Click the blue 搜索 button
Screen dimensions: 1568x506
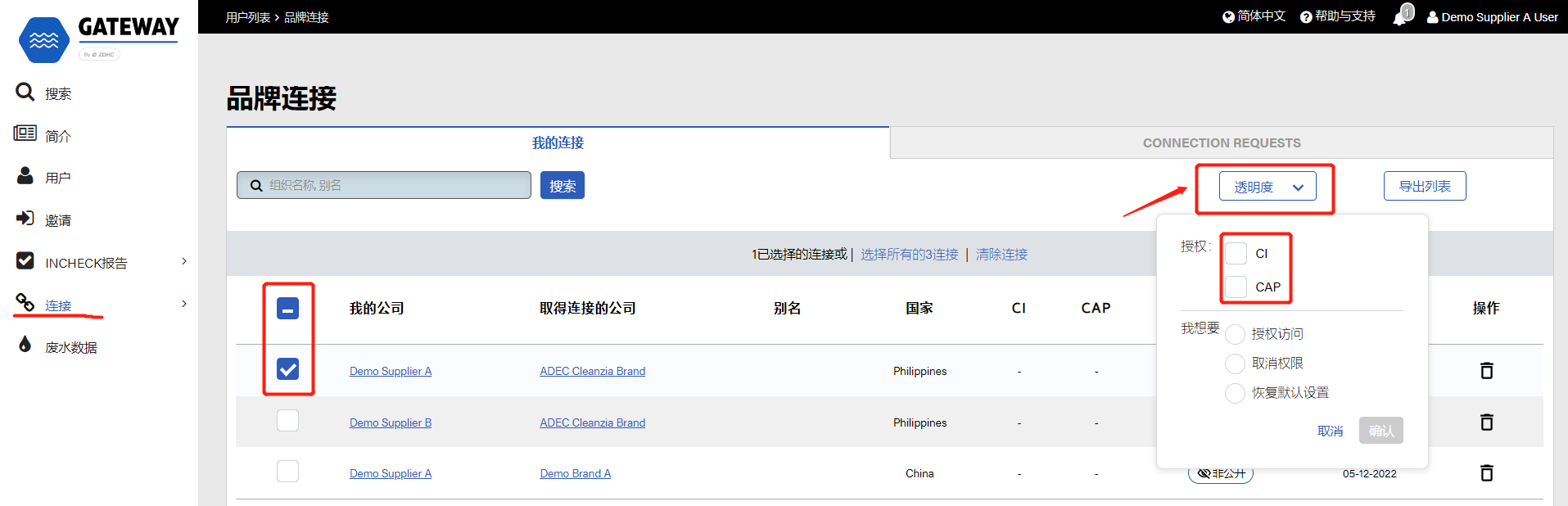click(x=563, y=186)
